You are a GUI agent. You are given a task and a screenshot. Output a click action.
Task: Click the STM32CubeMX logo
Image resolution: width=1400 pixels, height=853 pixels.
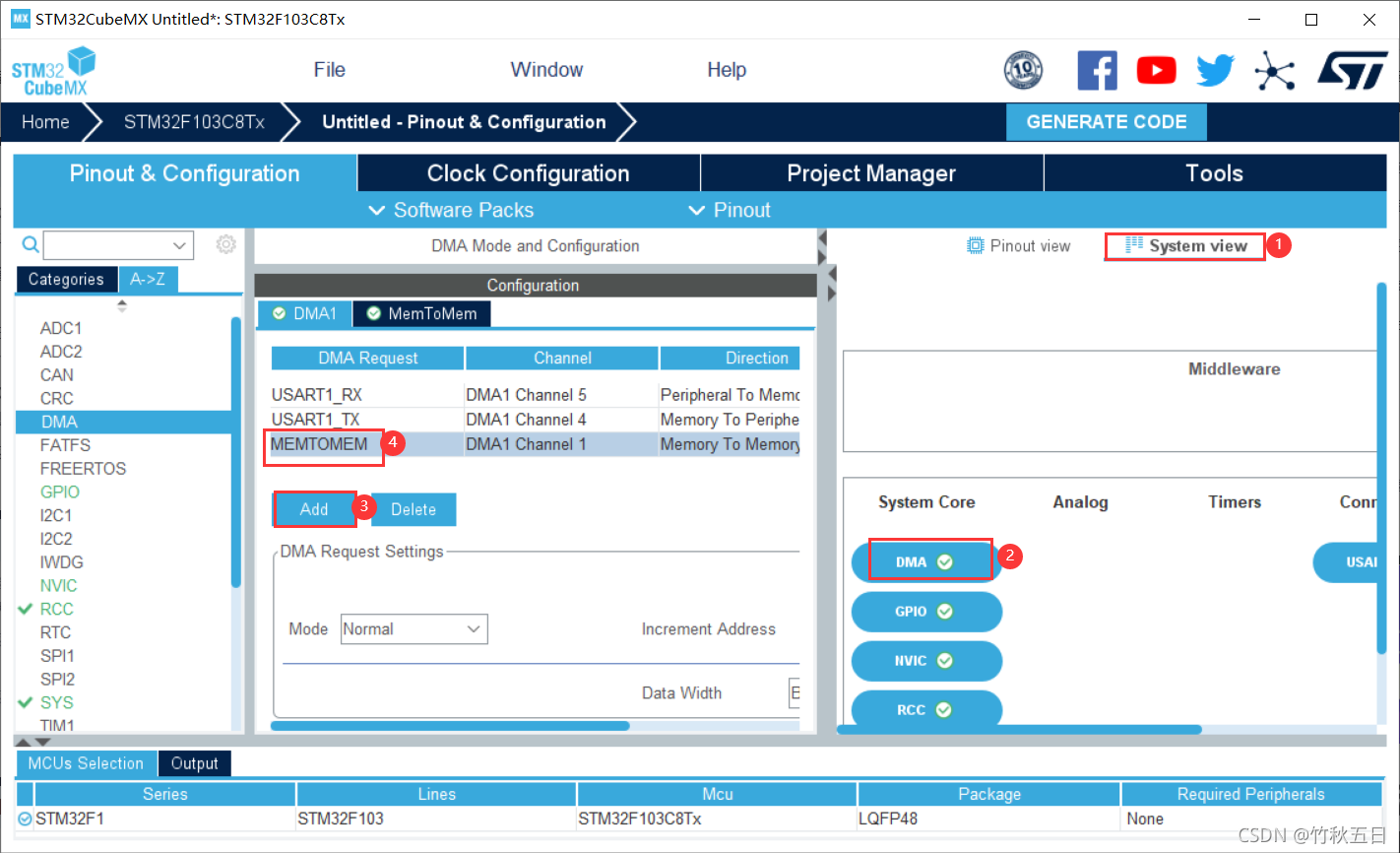(x=54, y=72)
